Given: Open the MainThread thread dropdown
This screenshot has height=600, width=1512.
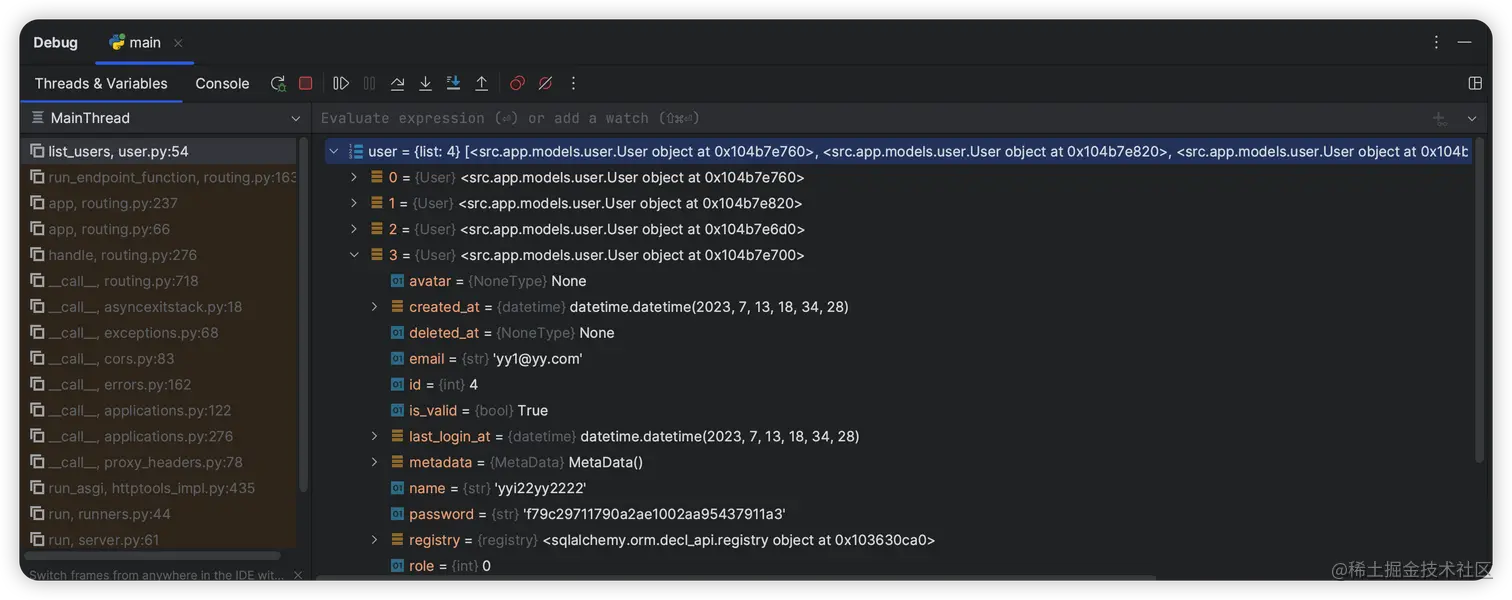Looking at the screenshot, I should point(165,118).
